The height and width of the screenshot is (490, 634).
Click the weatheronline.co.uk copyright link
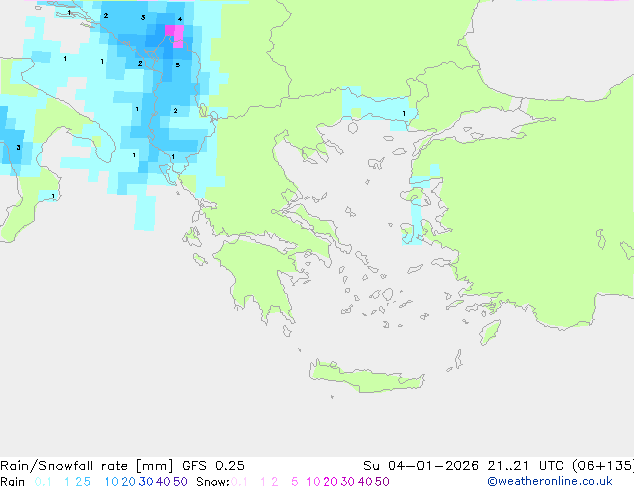click(550, 482)
